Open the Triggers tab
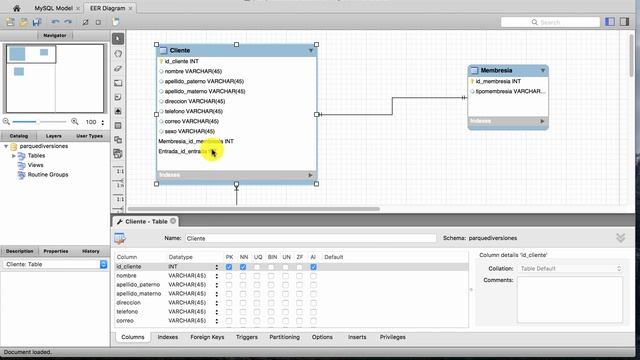The image size is (640, 360). point(247,337)
